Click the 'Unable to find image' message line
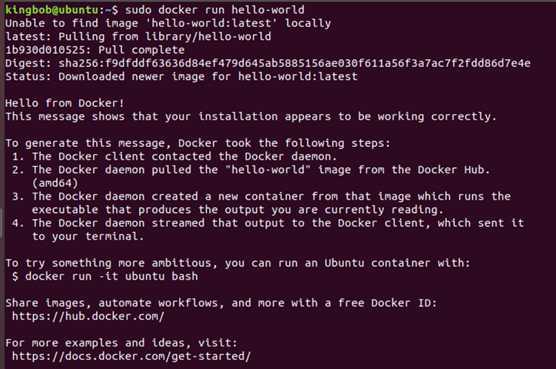The height and width of the screenshot is (369, 556). pos(168,23)
